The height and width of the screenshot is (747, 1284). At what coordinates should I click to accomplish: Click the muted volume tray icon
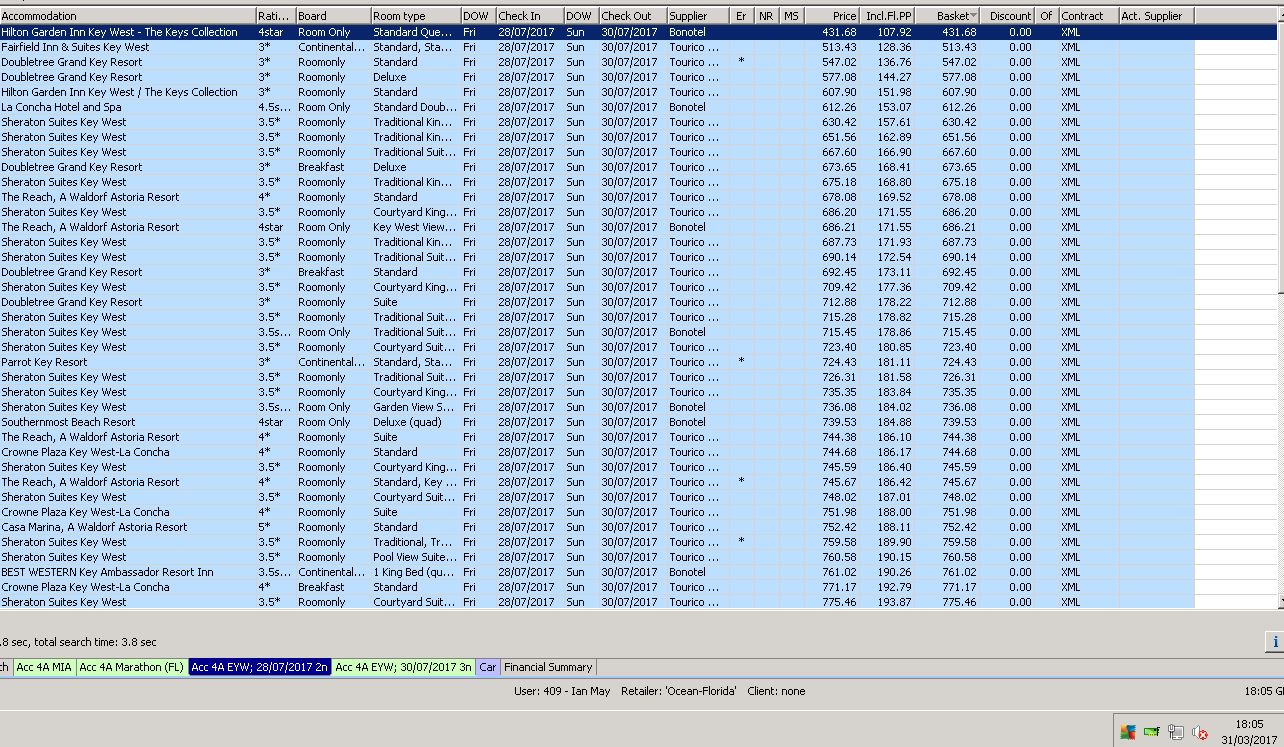point(1199,732)
